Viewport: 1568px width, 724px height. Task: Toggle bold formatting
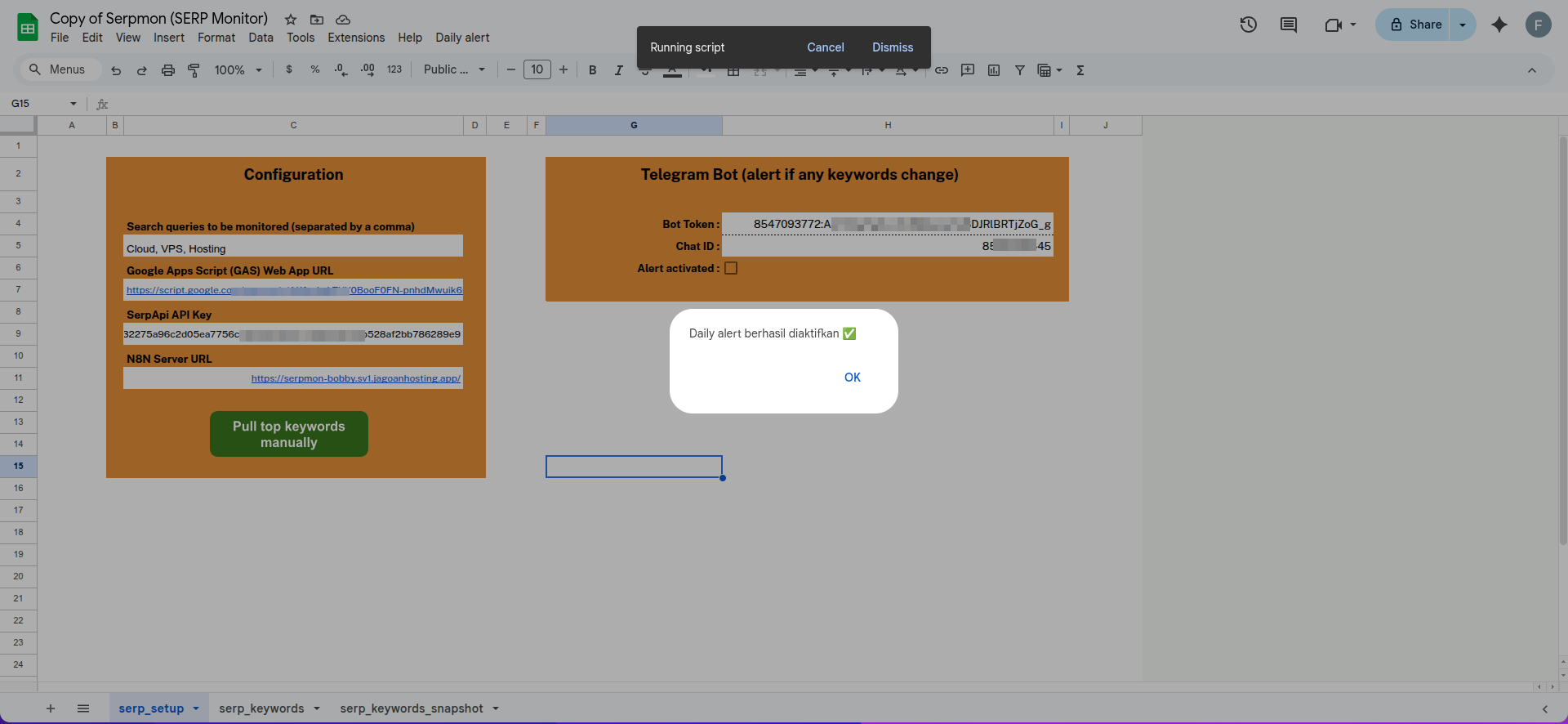click(x=593, y=70)
